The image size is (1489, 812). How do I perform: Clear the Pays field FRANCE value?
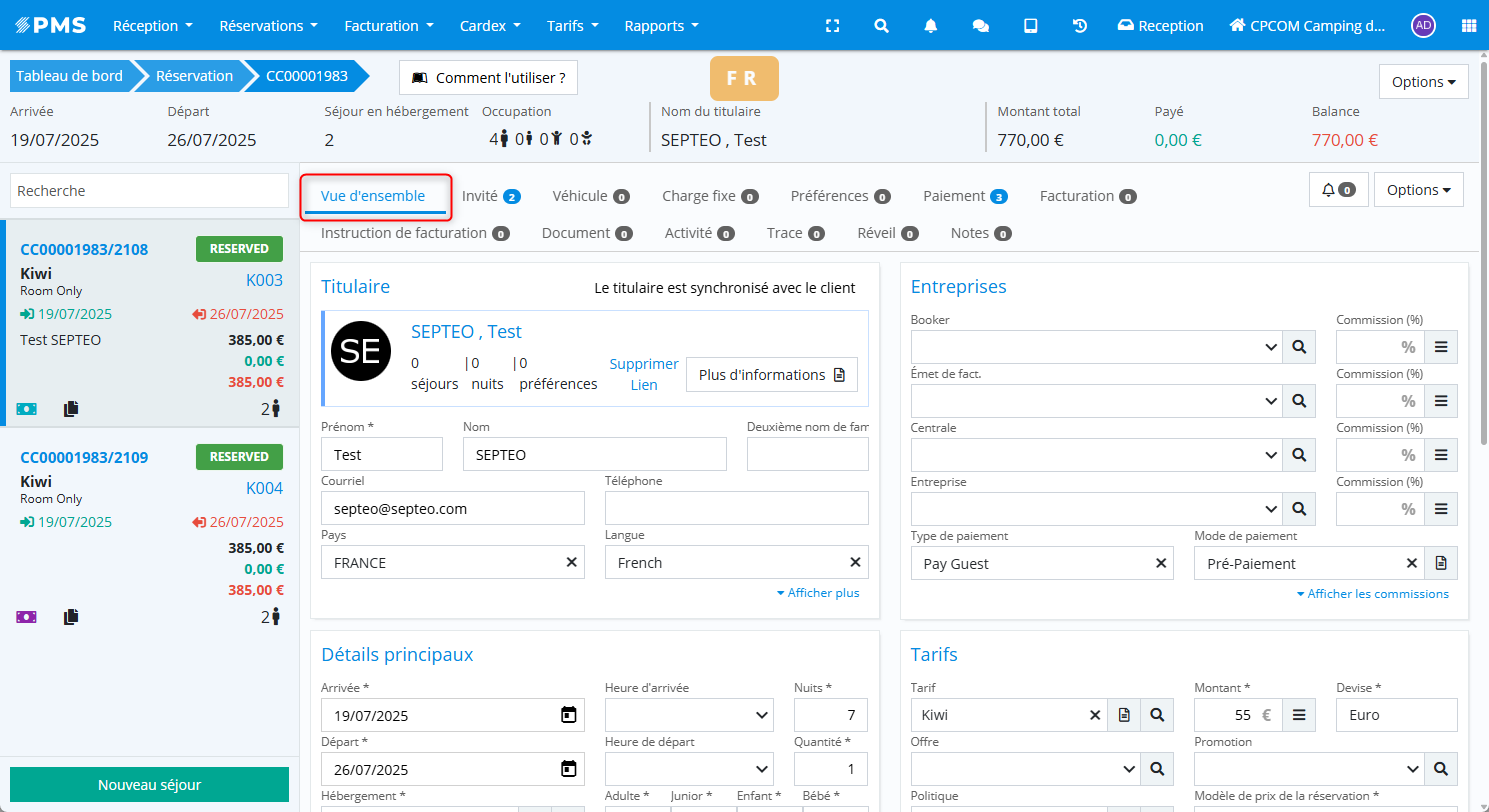point(572,563)
